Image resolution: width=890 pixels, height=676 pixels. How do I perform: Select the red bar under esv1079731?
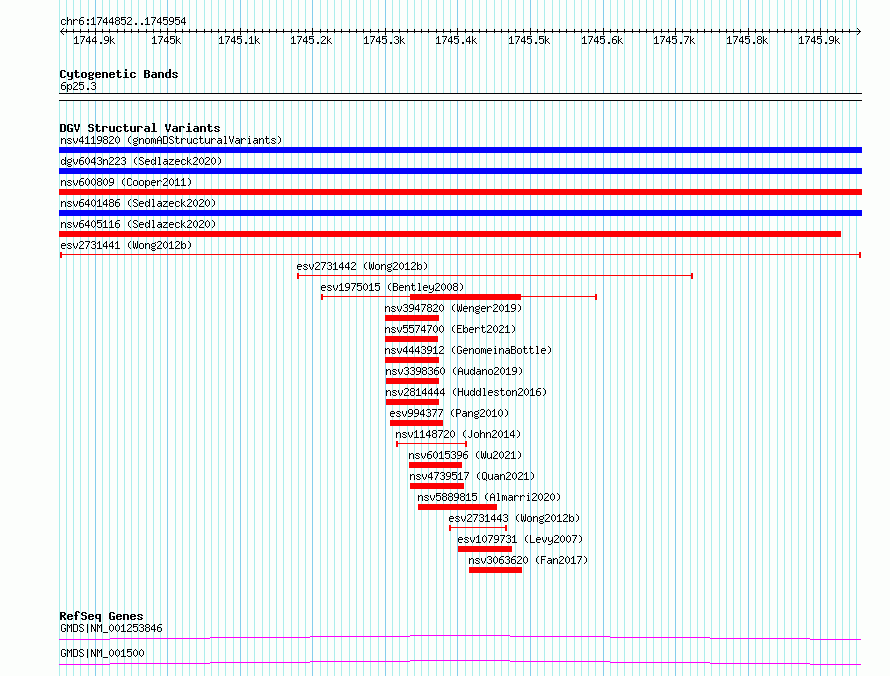[x=485, y=549]
